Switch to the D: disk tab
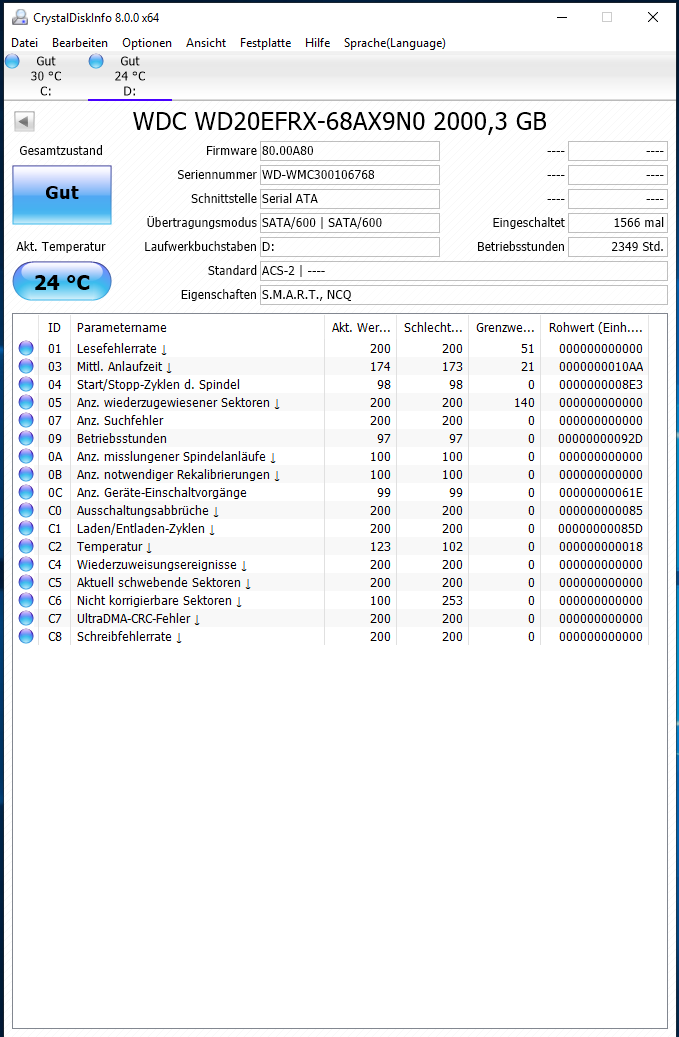This screenshot has width=679, height=1037. pos(130,76)
